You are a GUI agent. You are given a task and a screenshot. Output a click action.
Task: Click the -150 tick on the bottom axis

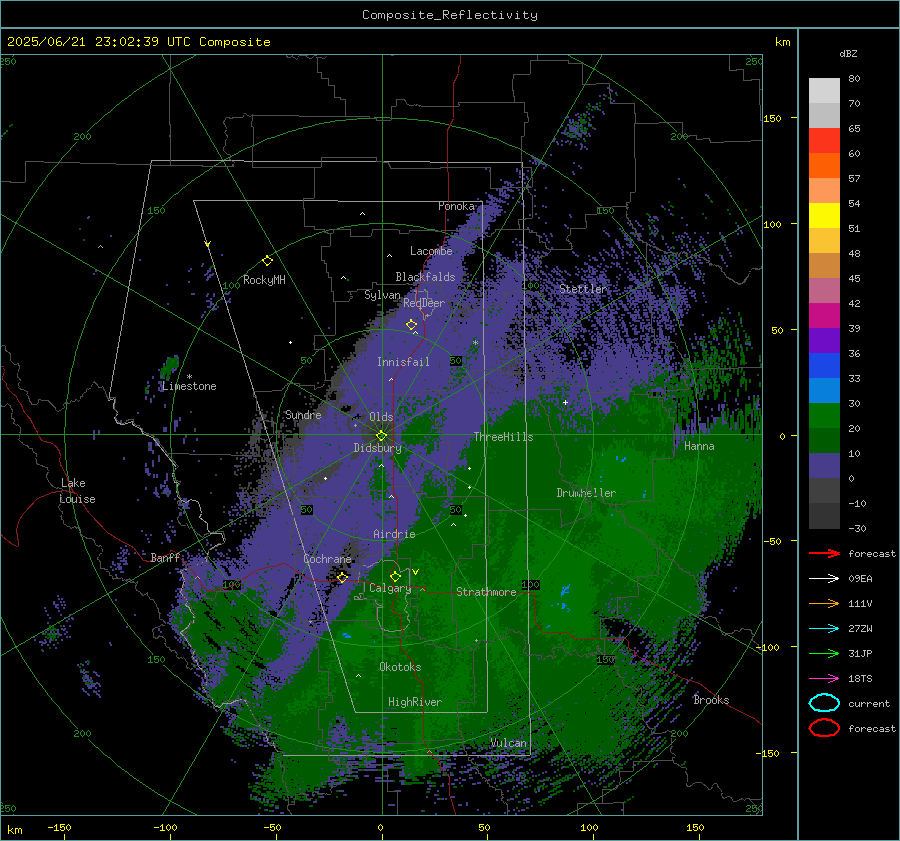pos(59,827)
